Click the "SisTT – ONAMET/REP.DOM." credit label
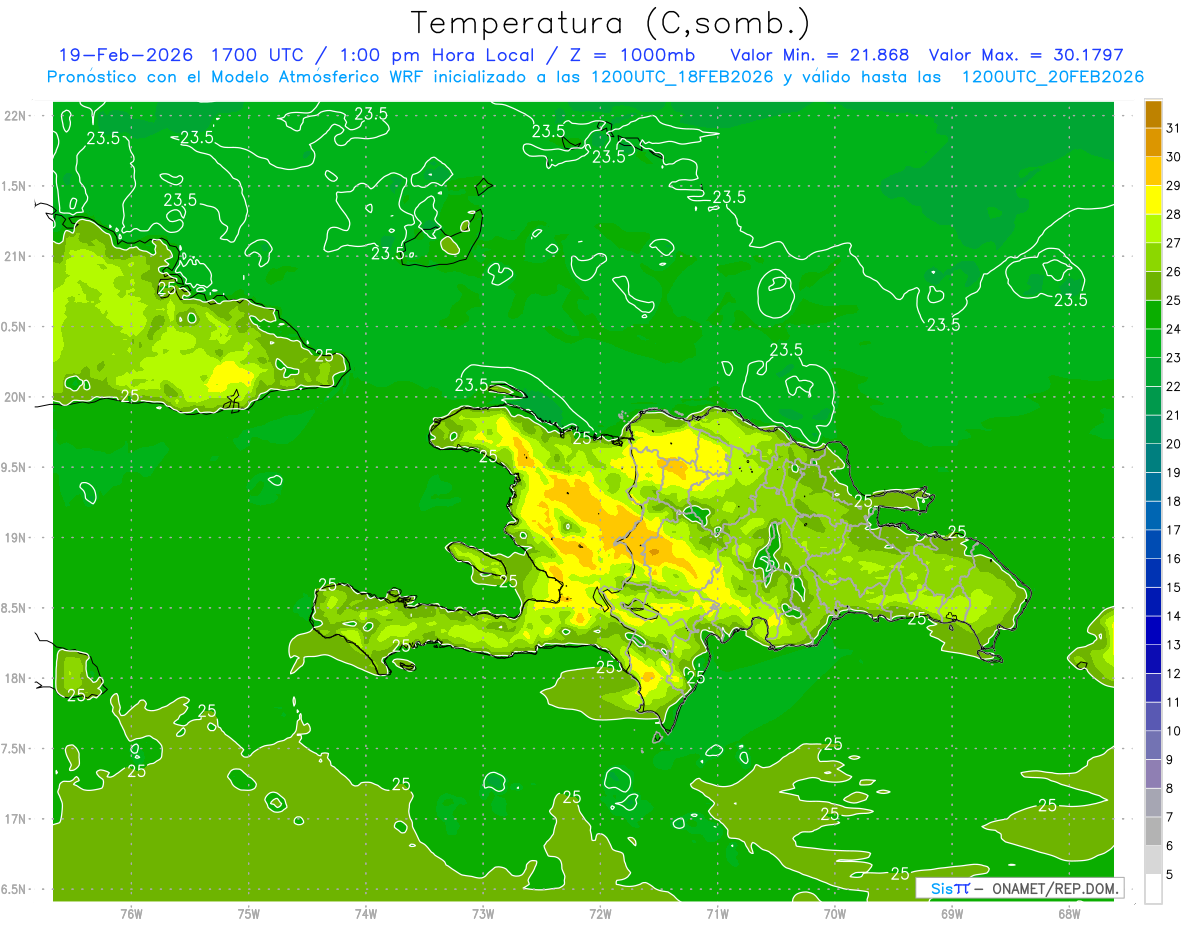1200x927 pixels. (1019, 888)
